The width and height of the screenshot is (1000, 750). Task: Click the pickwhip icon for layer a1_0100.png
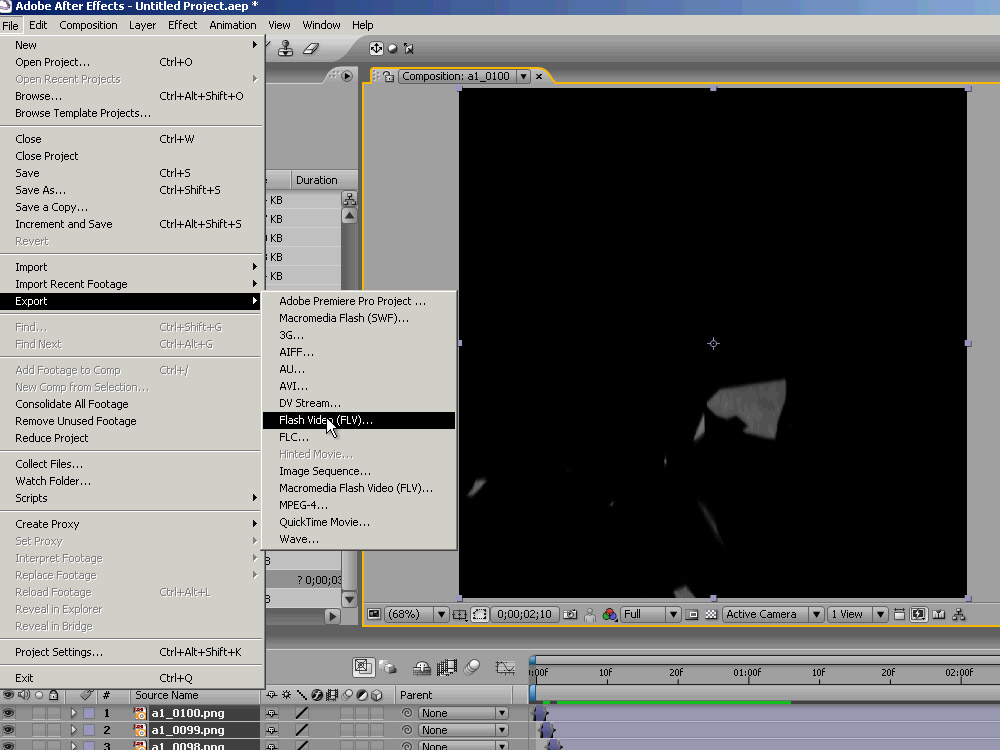pos(406,713)
